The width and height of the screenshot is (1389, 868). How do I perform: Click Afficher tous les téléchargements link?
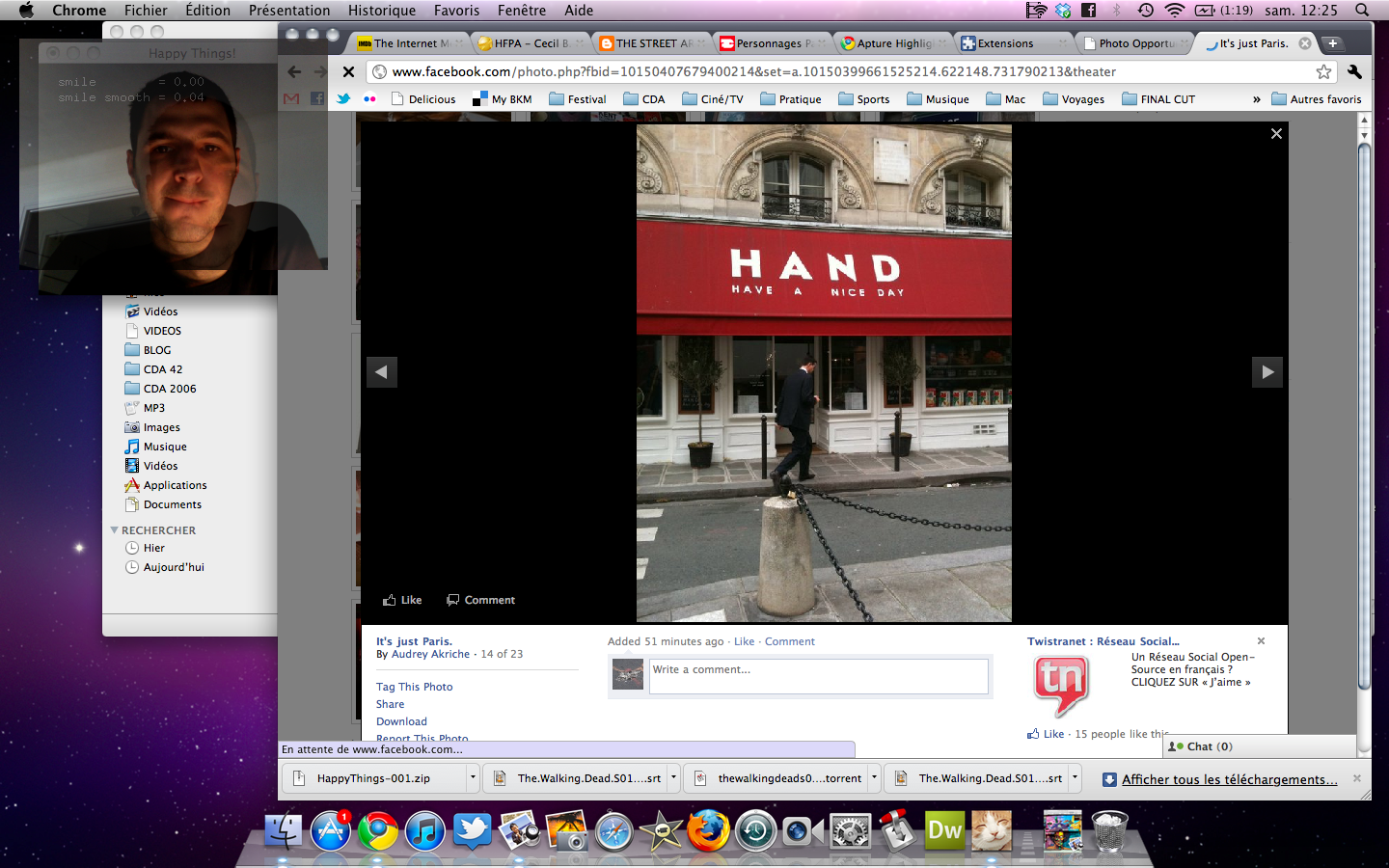click(x=1229, y=779)
